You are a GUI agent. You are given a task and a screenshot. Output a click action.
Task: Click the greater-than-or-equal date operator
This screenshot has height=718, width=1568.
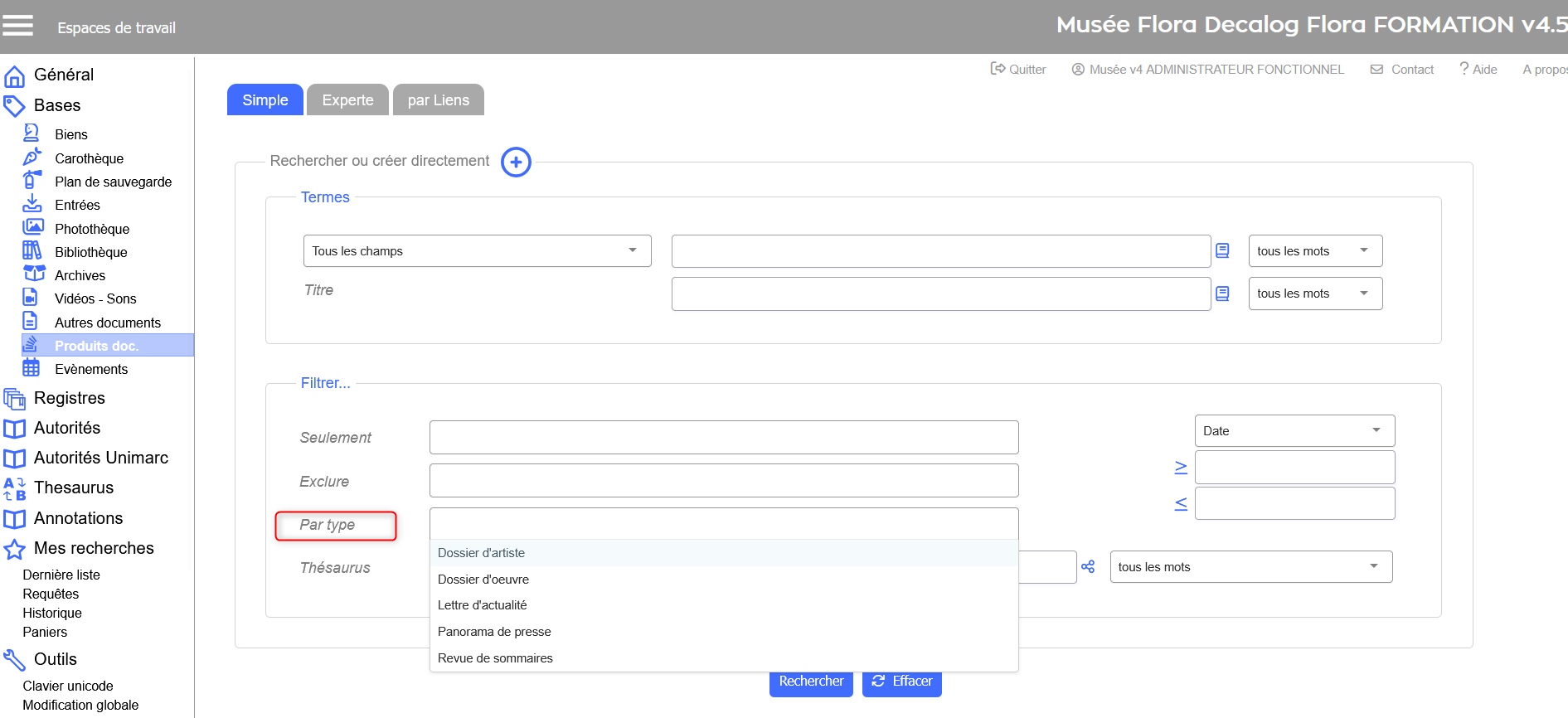[1181, 468]
